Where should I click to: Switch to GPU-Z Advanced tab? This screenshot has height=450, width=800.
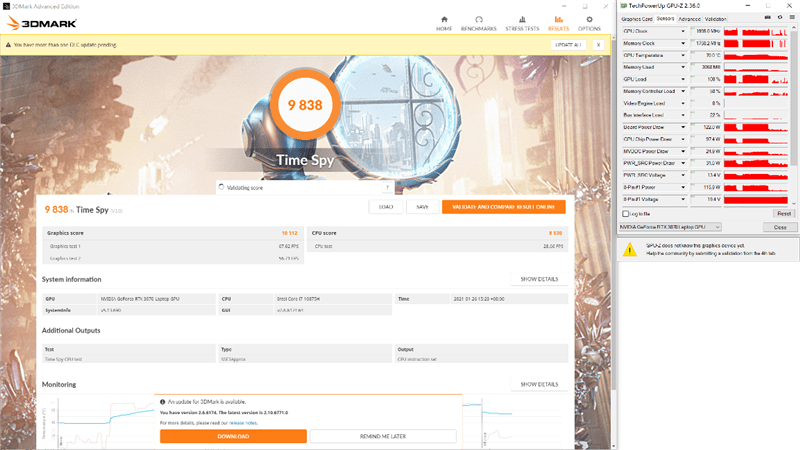689,19
